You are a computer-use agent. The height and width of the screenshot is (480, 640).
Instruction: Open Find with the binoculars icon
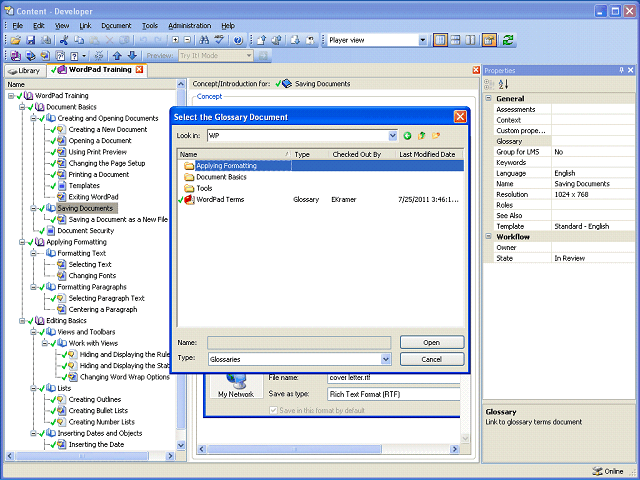[x=204, y=40]
